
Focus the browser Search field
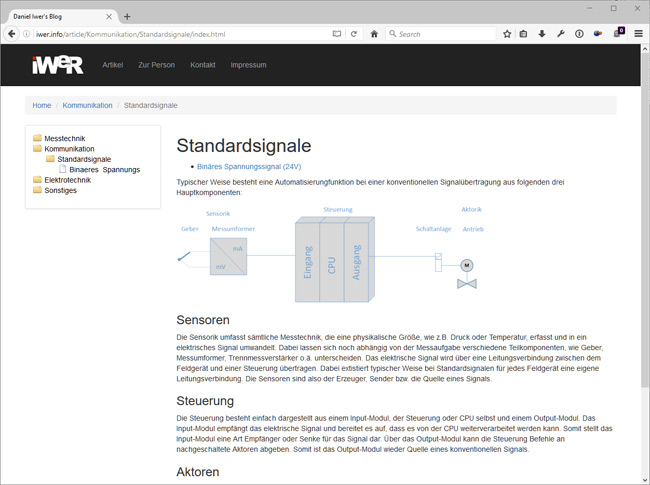[x=441, y=34]
